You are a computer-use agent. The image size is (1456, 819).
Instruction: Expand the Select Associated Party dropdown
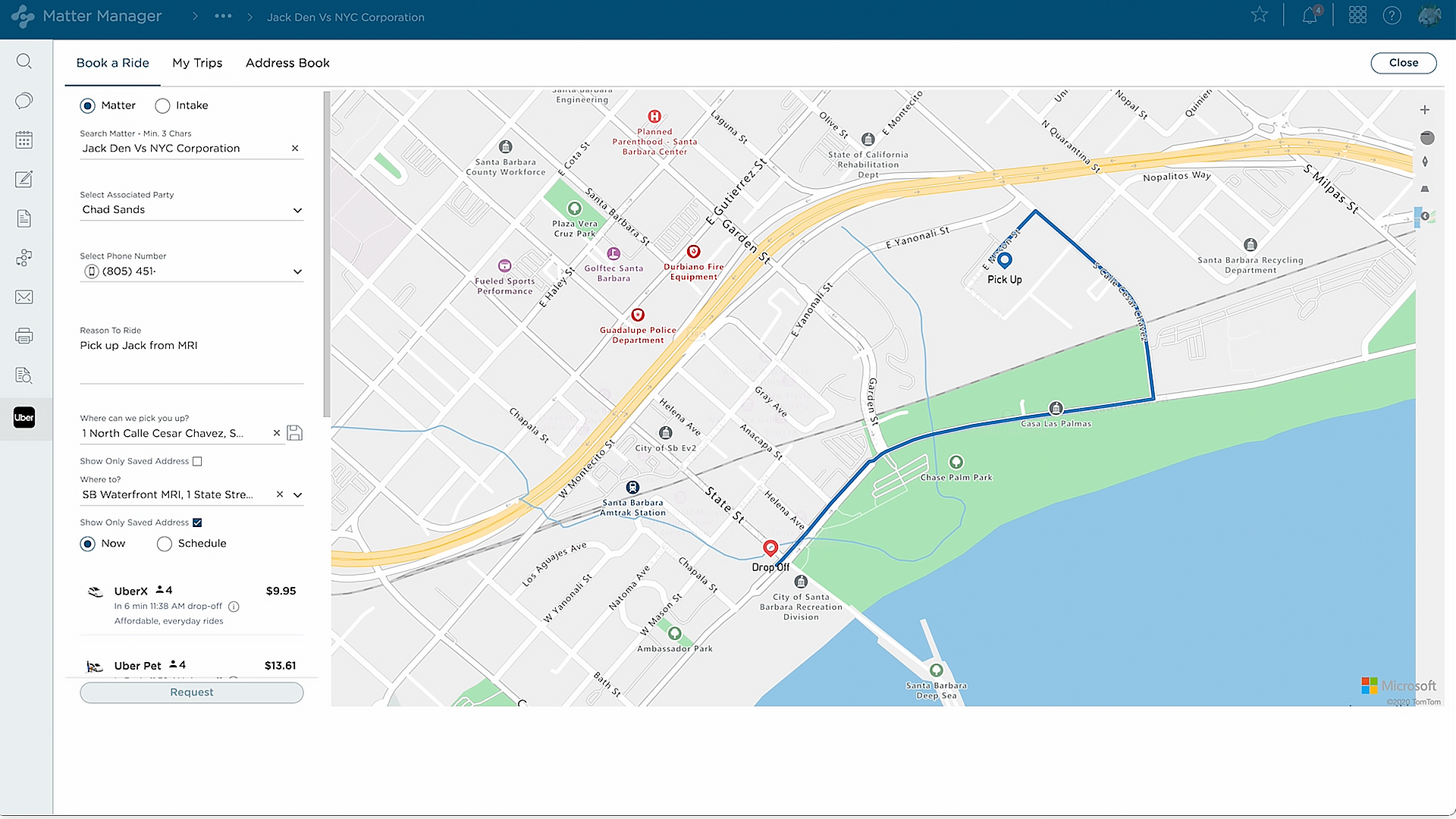297,210
